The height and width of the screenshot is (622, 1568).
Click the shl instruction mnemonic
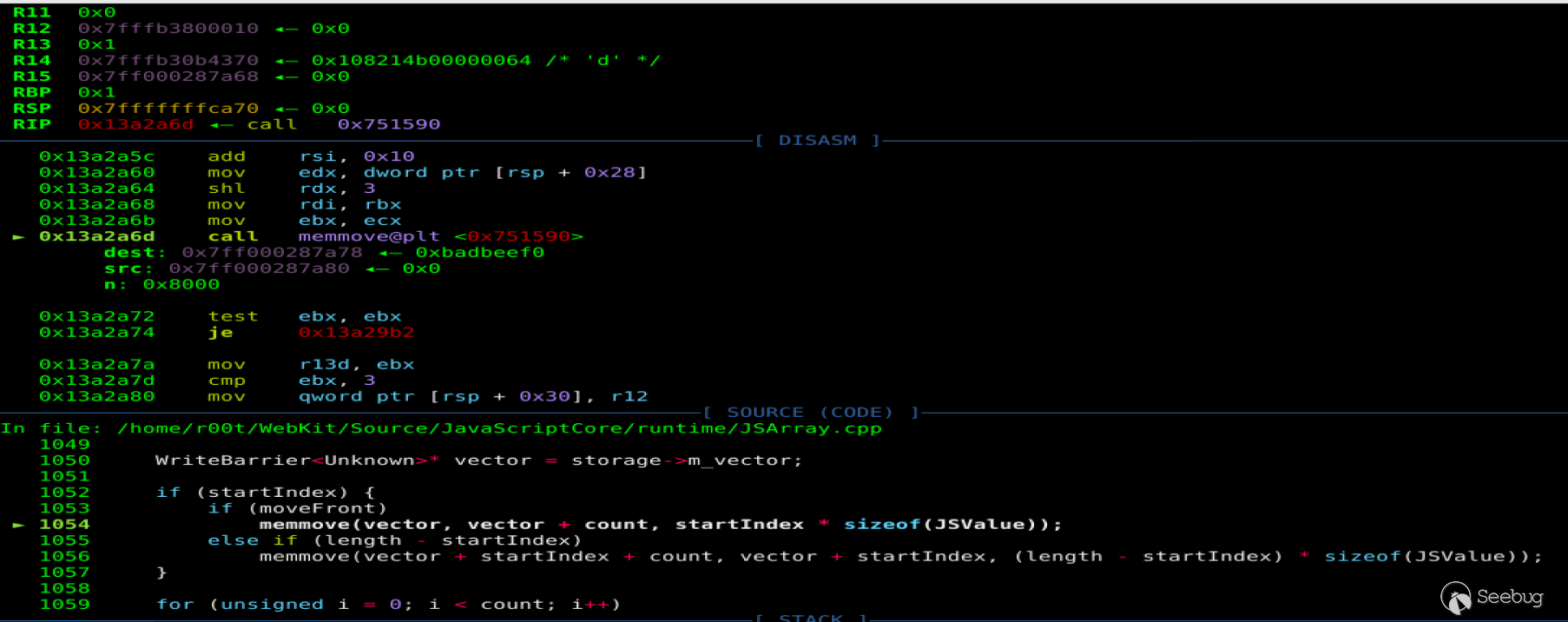227,189
